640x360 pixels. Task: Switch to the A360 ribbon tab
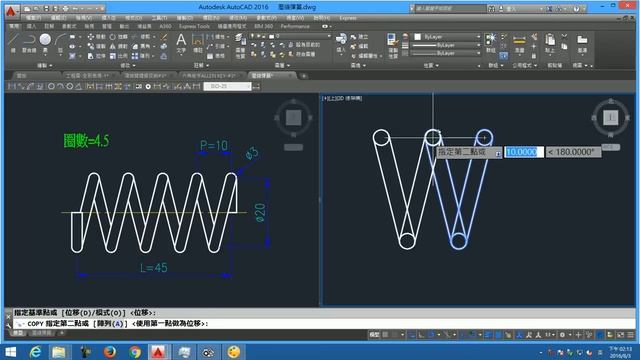(x=165, y=26)
